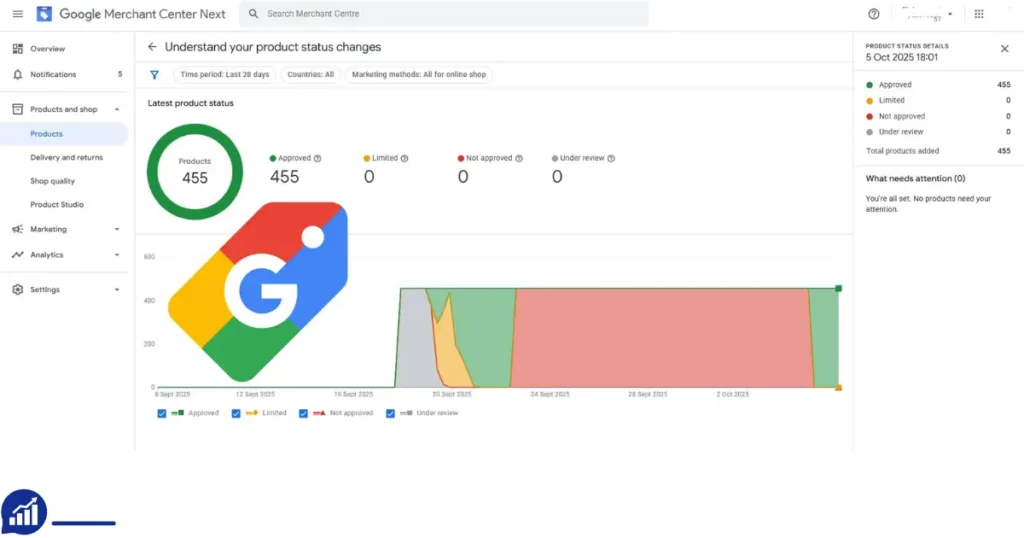Click the grey Under review chart area
The width and height of the screenshot is (1024, 538).
pos(415,340)
